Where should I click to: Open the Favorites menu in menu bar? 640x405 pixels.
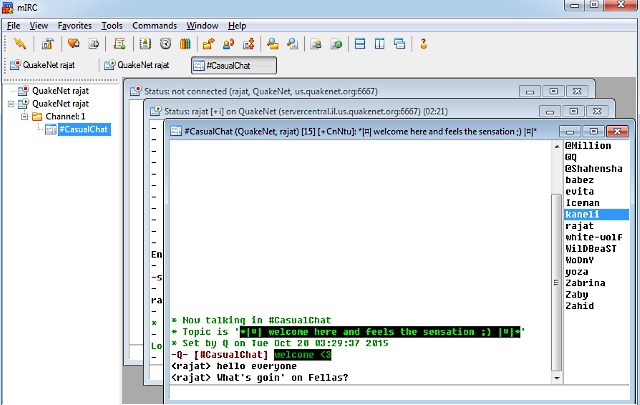(x=75, y=25)
